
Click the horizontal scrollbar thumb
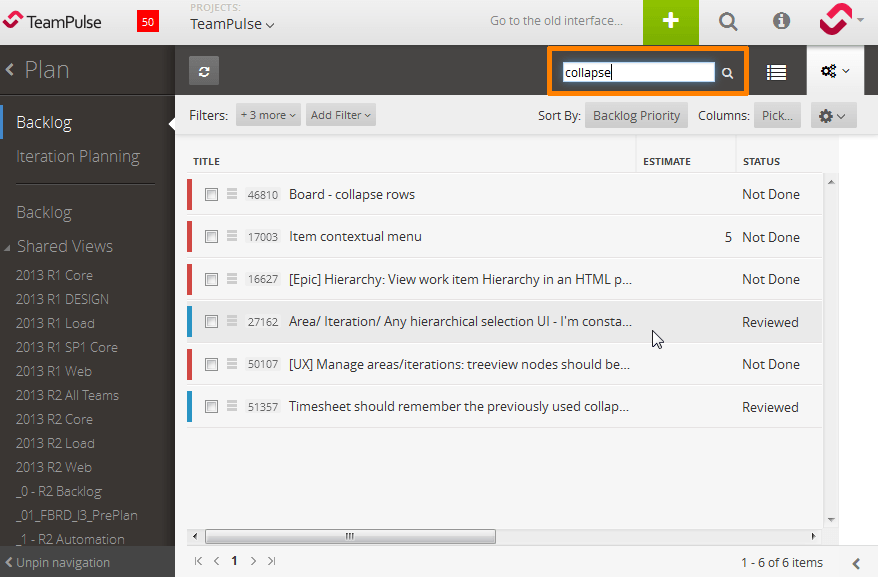(x=350, y=536)
